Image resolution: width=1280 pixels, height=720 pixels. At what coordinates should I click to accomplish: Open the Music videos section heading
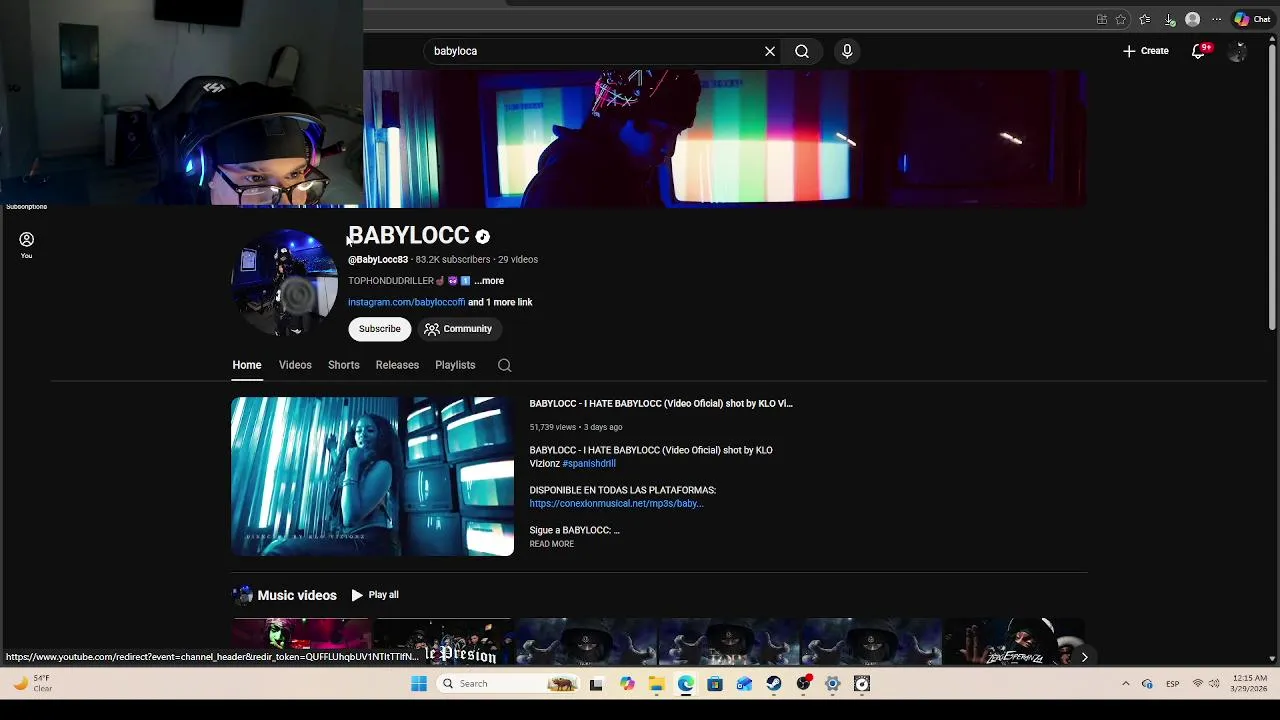tap(297, 595)
